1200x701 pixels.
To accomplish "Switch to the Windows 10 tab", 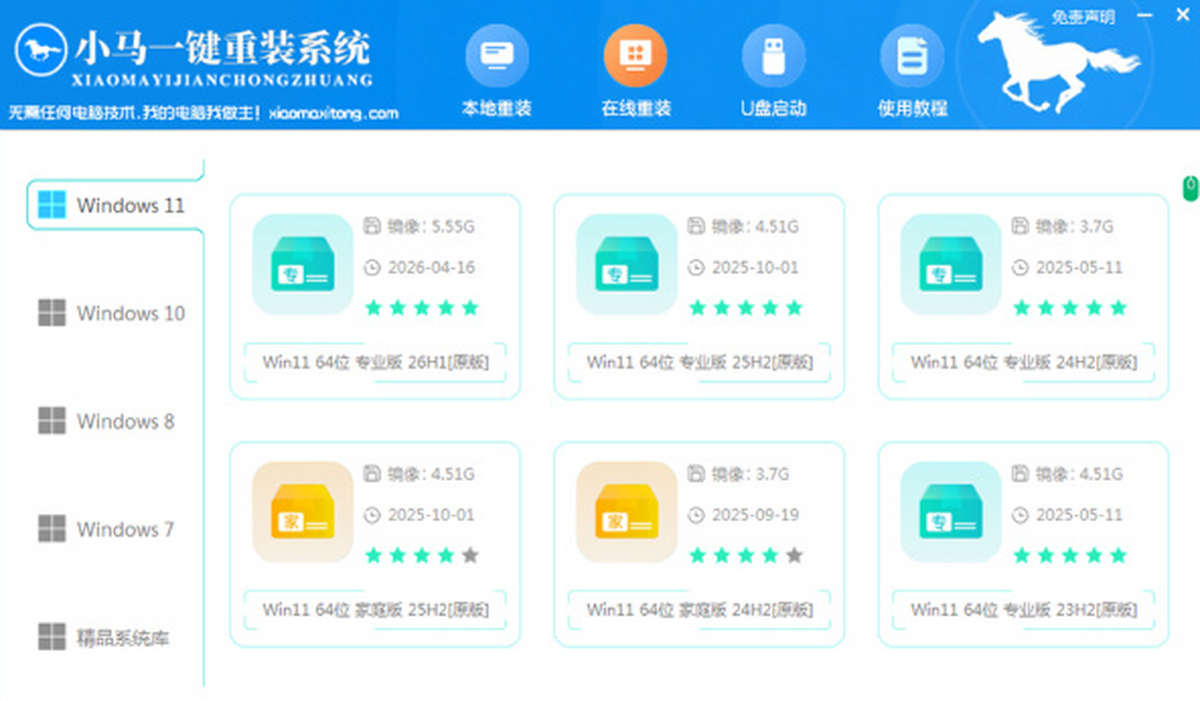I will point(114,313).
